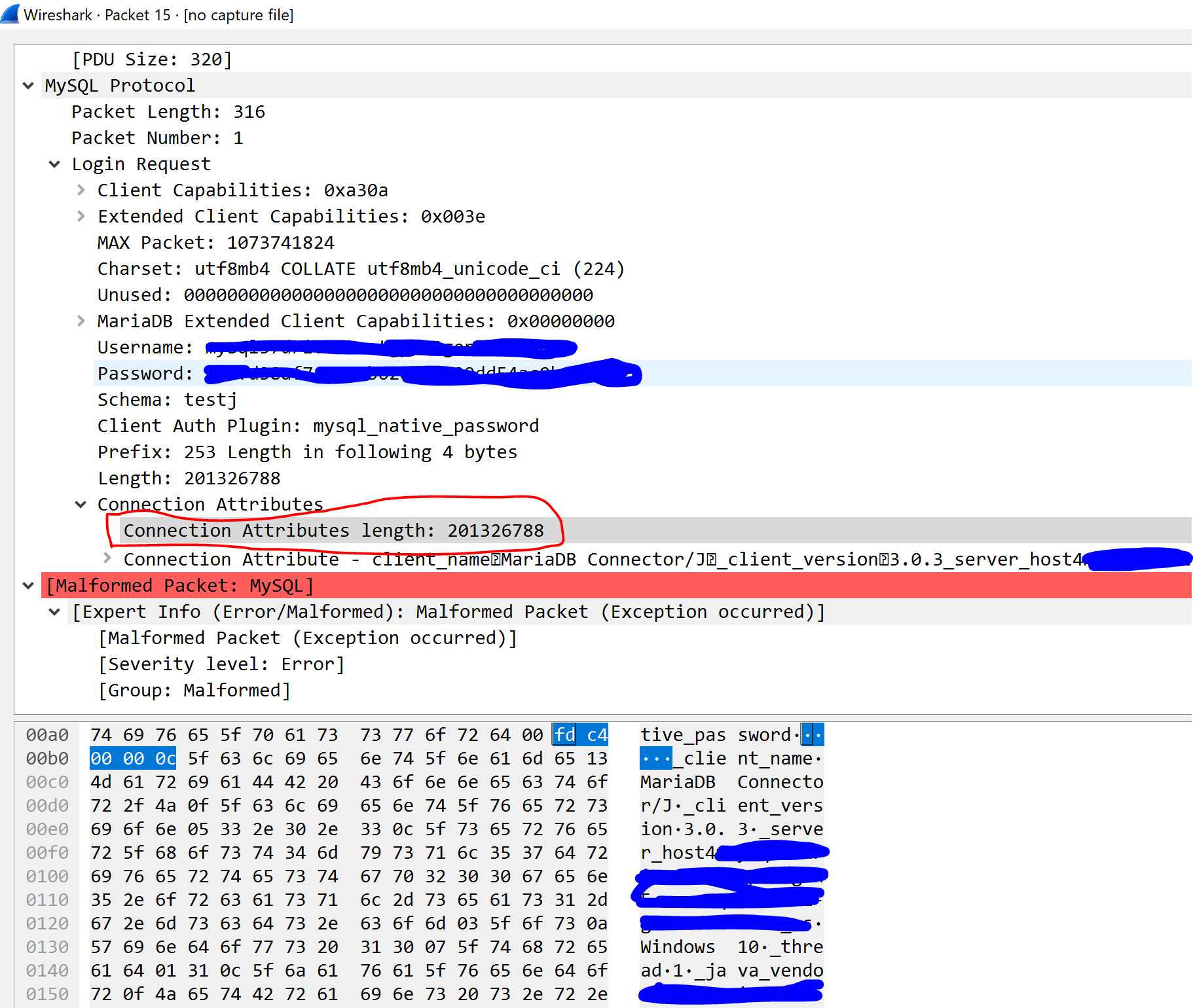Image resolution: width=1193 pixels, height=1008 pixels.
Task: Collapse the Login Request section
Action: [x=54, y=164]
